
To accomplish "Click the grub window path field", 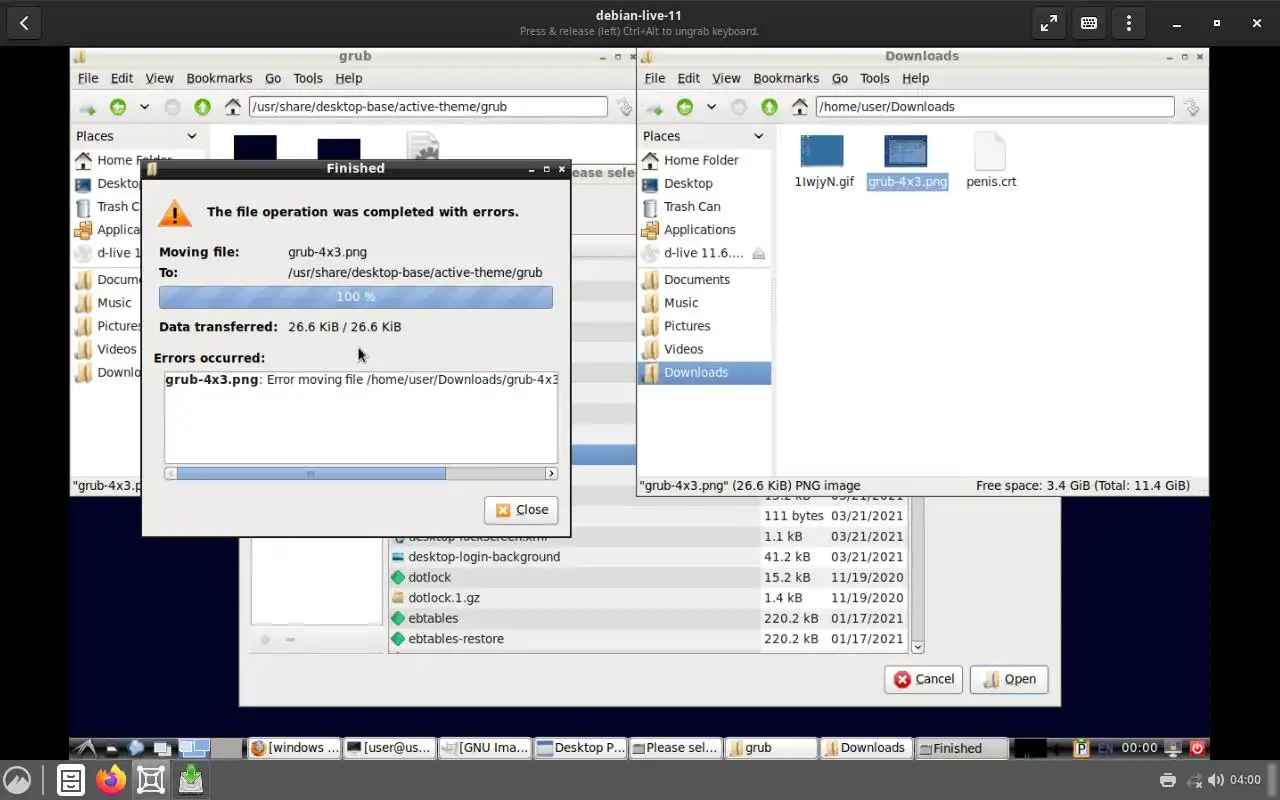I will coord(428,107).
